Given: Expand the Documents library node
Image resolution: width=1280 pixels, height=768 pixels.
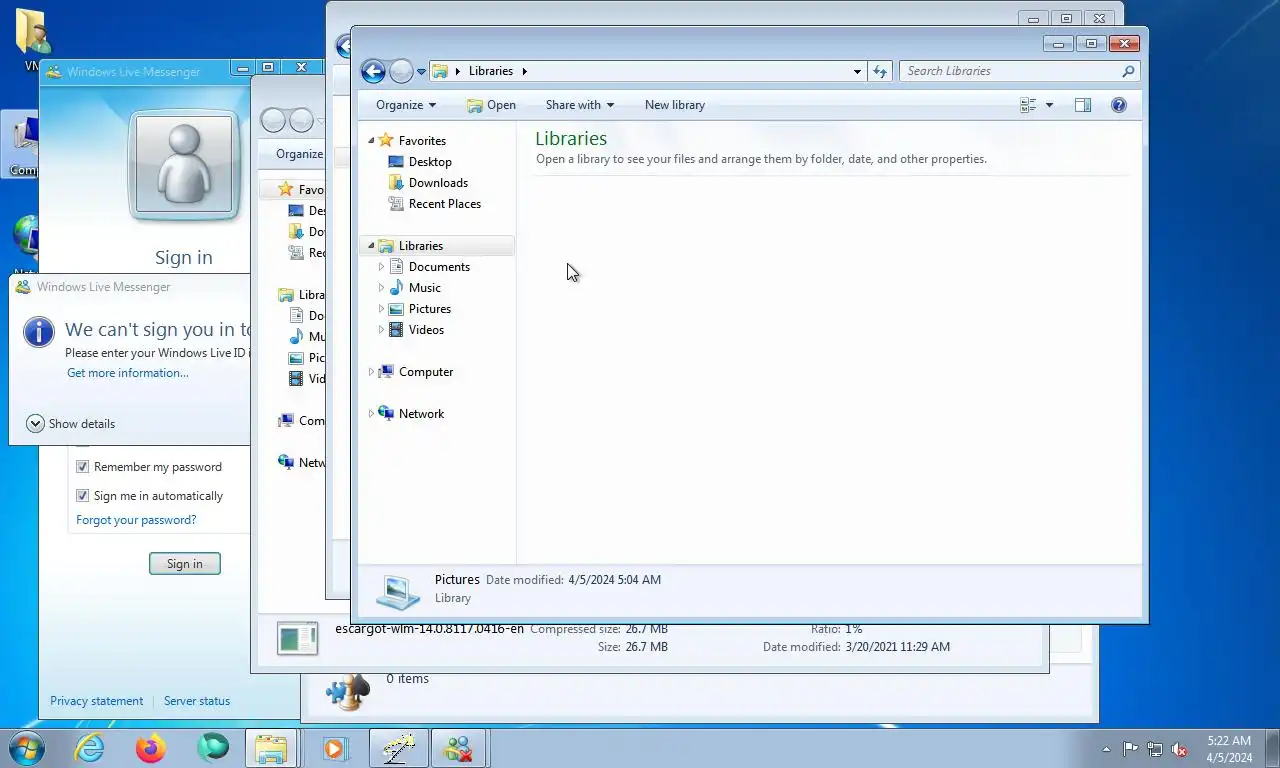Looking at the screenshot, I should (x=381, y=267).
